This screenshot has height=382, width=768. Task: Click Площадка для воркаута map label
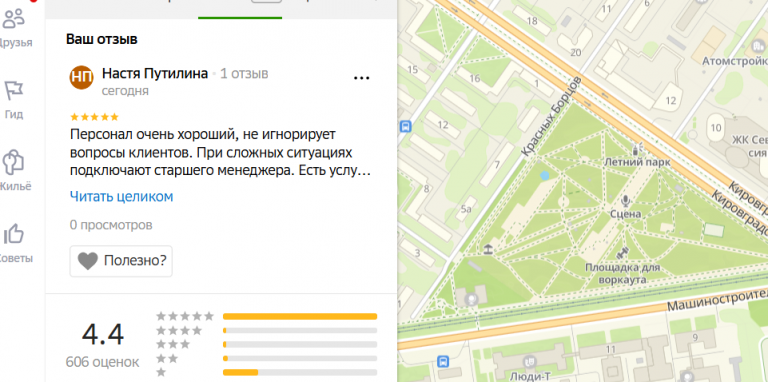click(623, 273)
